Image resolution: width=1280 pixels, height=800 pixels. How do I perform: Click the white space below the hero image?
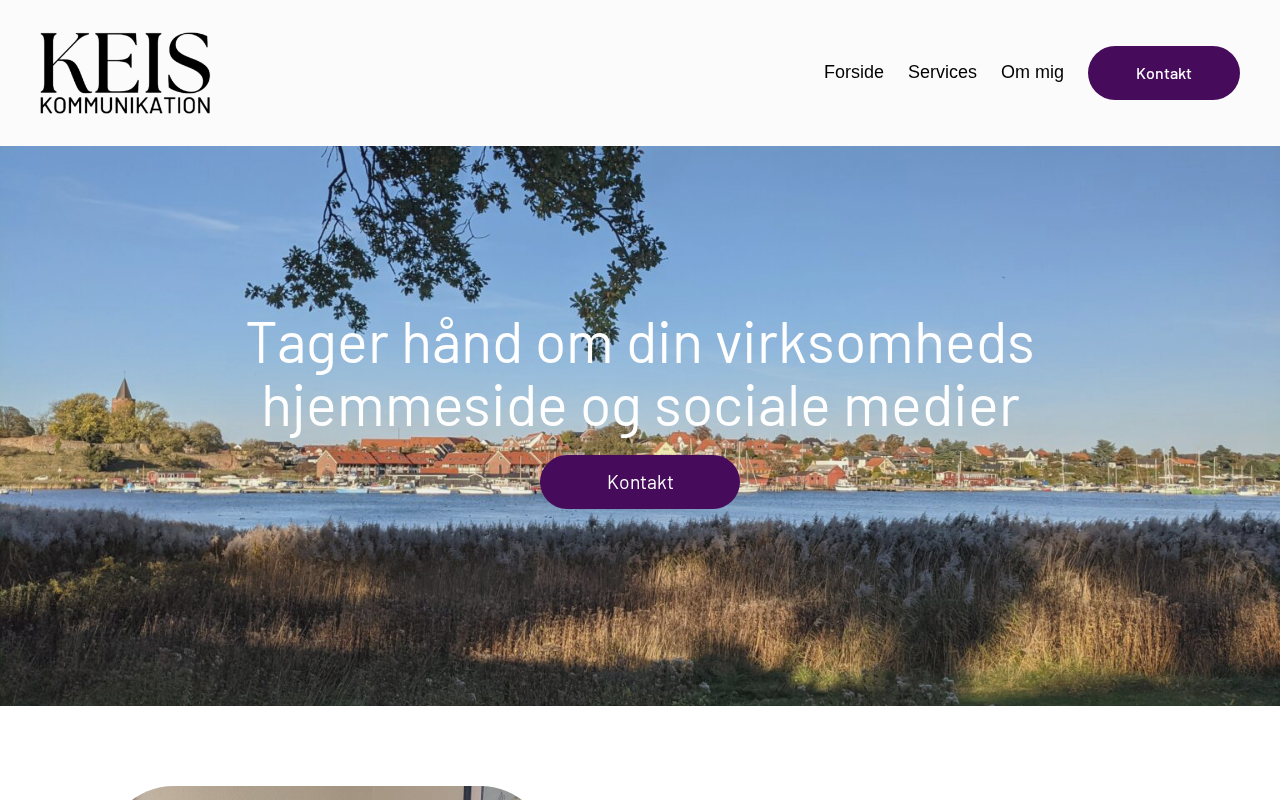[x=900, y=750]
